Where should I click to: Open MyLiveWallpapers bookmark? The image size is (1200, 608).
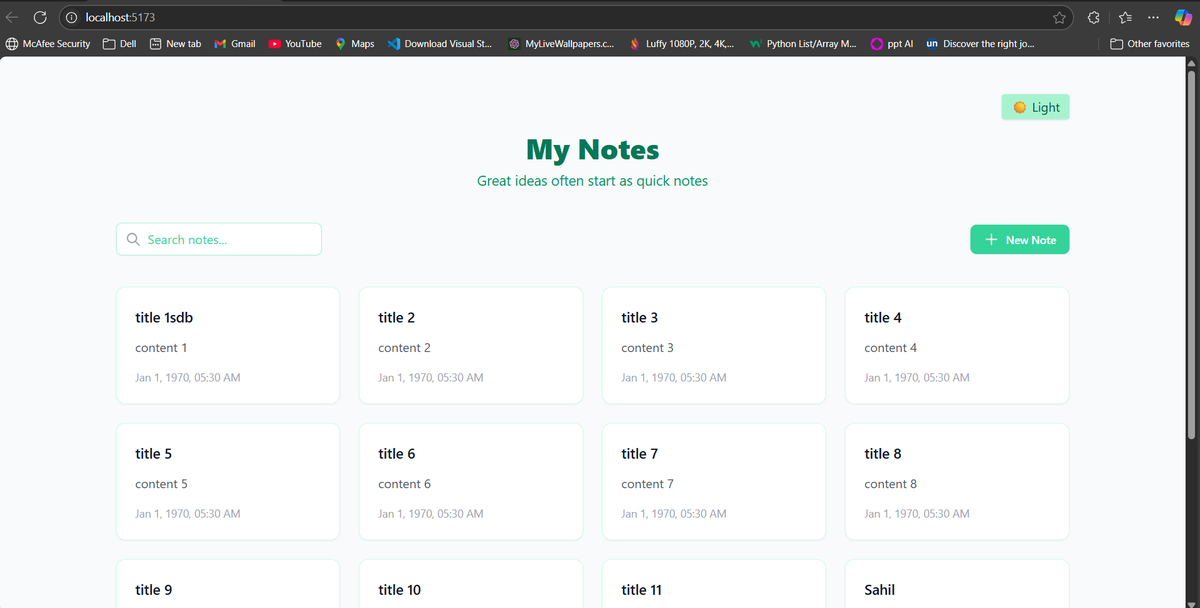click(561, 44)
